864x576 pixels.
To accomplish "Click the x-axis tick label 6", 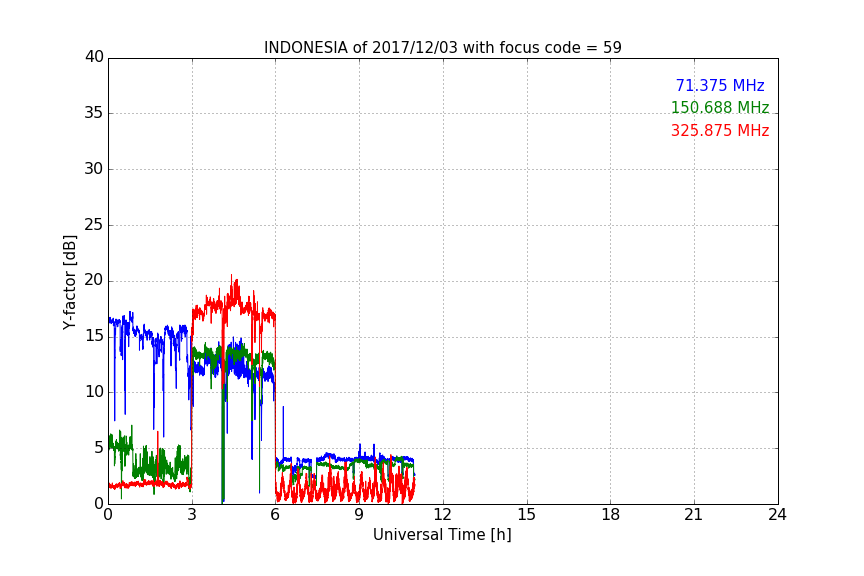I will (275, 515).
